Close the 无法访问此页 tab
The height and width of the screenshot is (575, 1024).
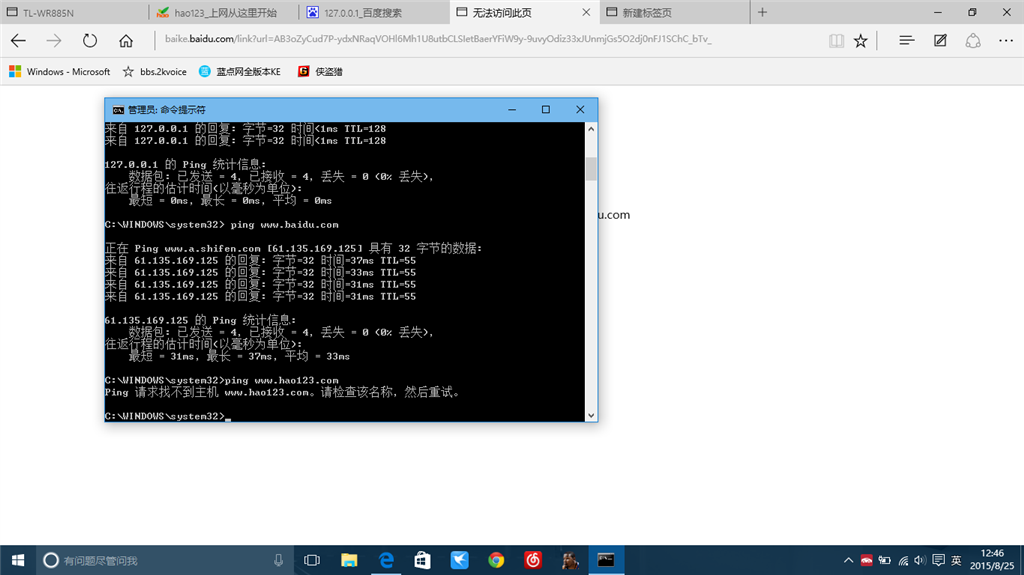pyautogui.click(x=586, y=12)
